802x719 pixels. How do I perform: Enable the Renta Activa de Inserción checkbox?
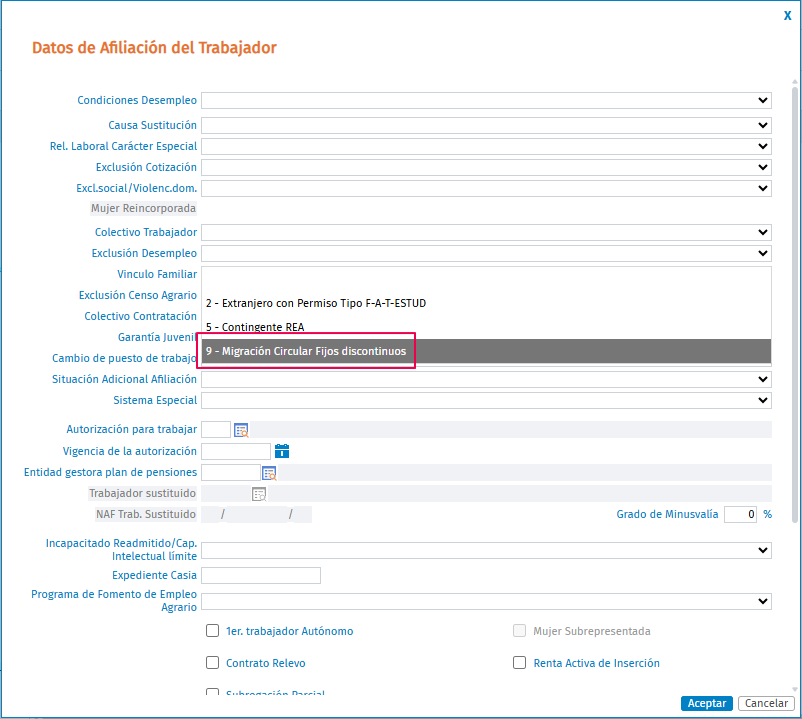tap(519, 662)
